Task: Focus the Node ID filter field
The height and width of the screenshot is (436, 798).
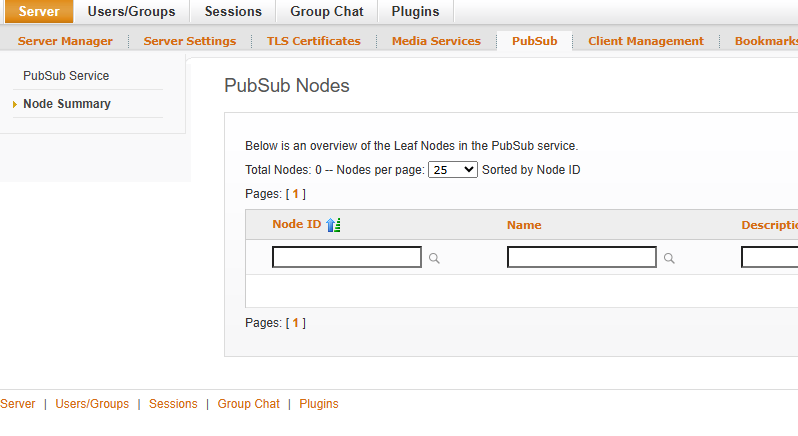Action: click(x=347, y=258)
